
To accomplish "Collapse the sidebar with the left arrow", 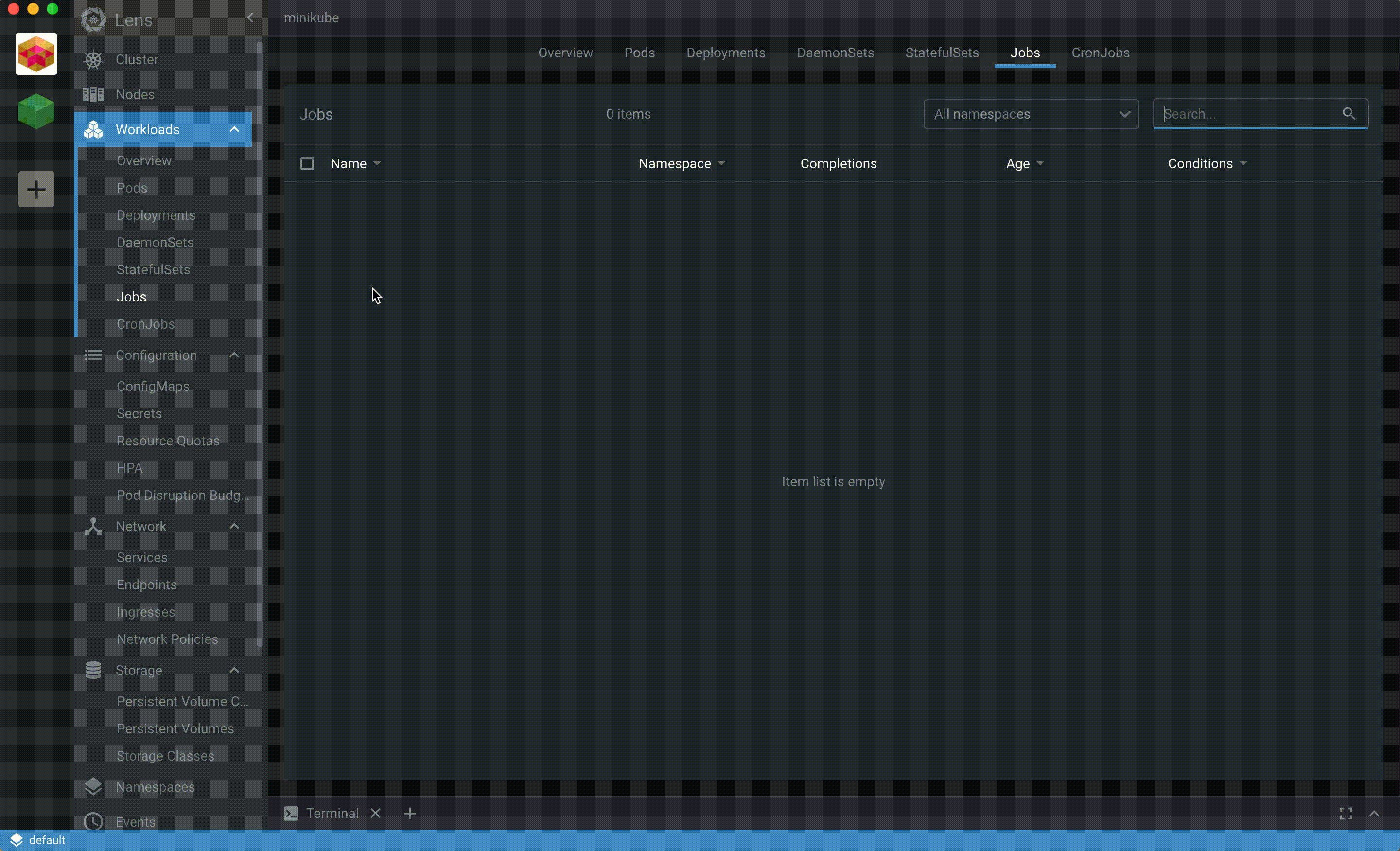I will pyautogui.click(x=250, y=18).
